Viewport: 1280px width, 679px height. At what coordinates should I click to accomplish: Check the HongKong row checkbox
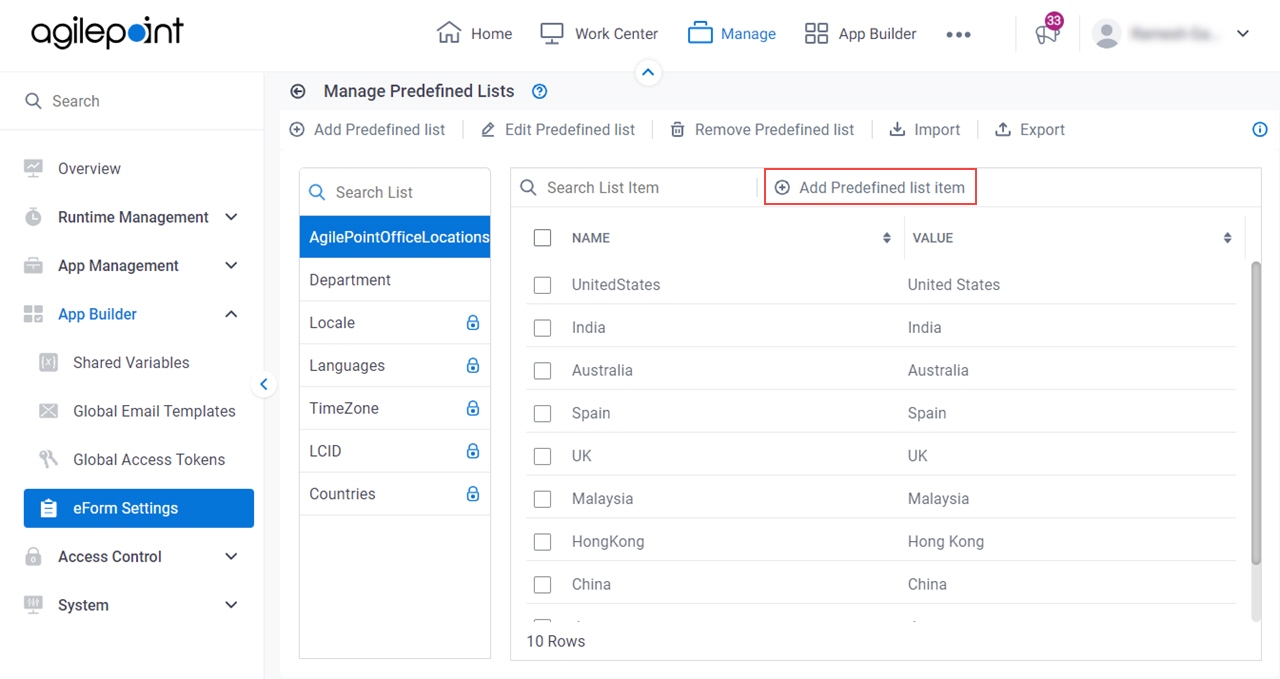tap(542, 542)
